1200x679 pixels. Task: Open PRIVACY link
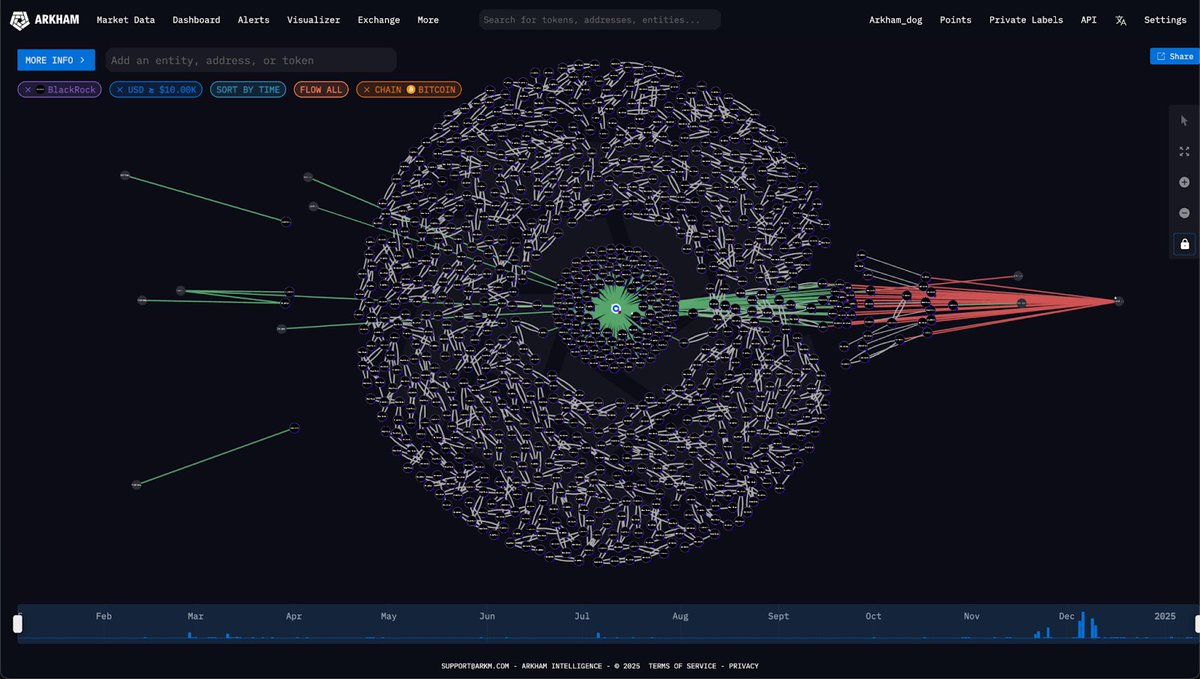point(744,666)
